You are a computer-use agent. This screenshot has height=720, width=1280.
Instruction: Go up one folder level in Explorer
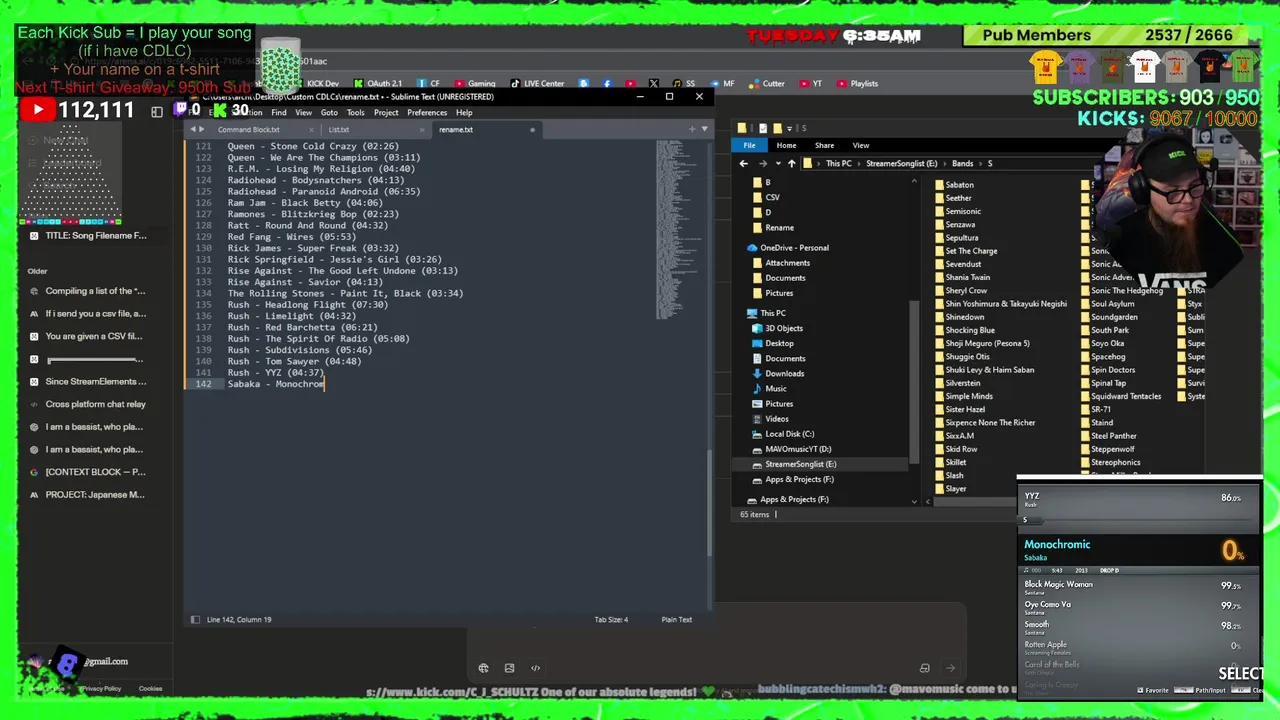[x=791, y=163]
